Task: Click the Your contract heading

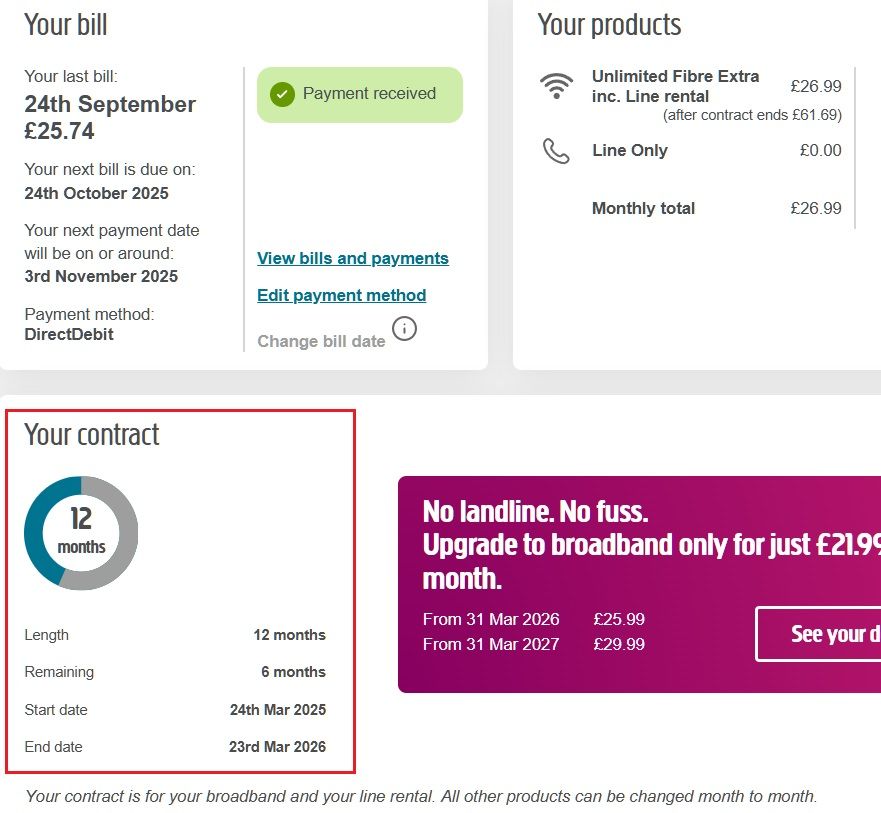Action: click(x=92, y=434)
